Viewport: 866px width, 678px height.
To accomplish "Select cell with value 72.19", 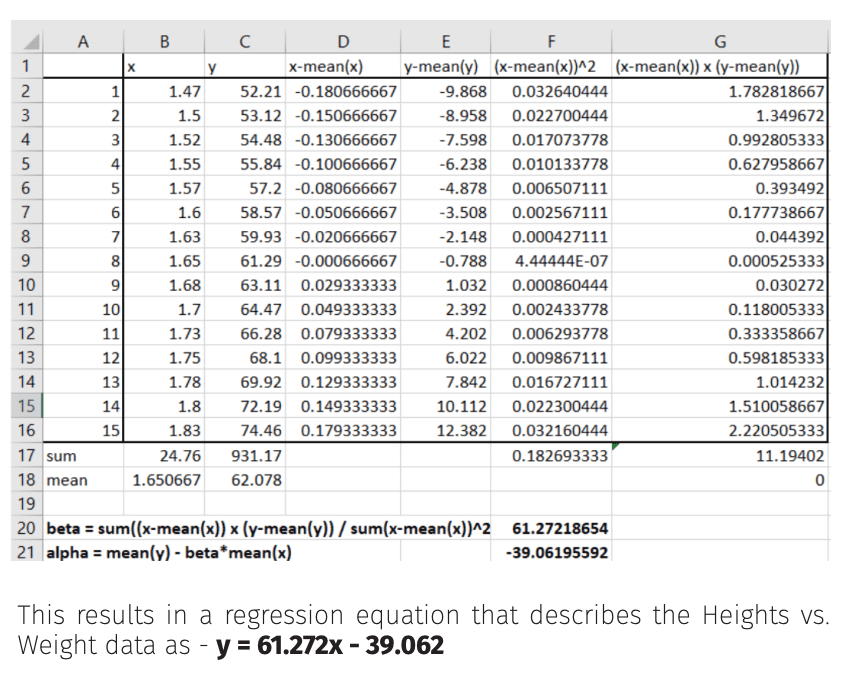I will [x=245, y=406].
